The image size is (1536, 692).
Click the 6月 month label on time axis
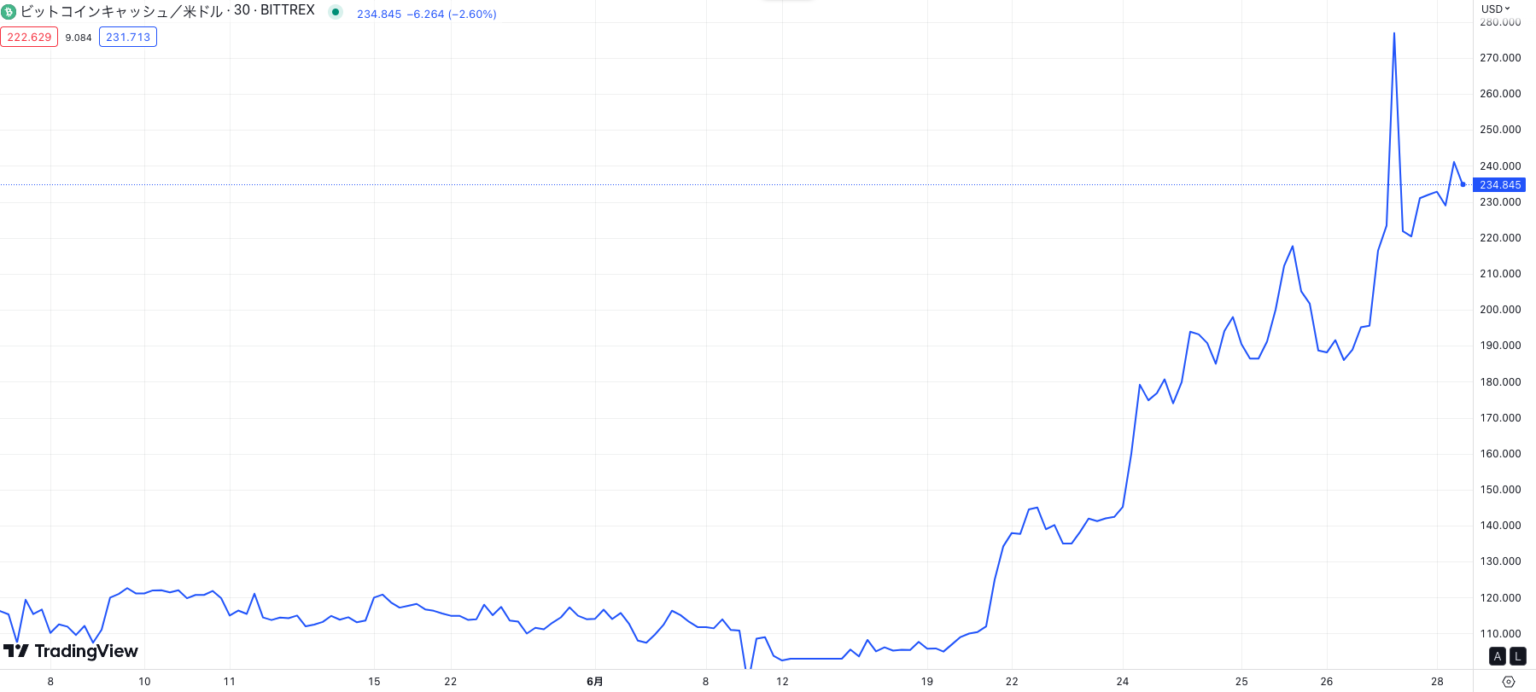595,682
